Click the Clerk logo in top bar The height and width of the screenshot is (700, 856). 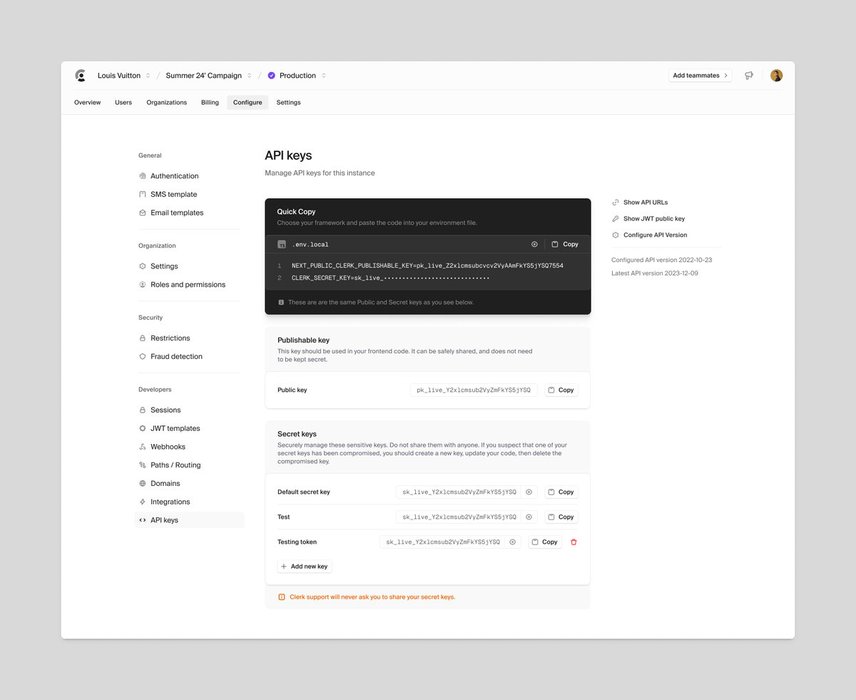point(81,75)
